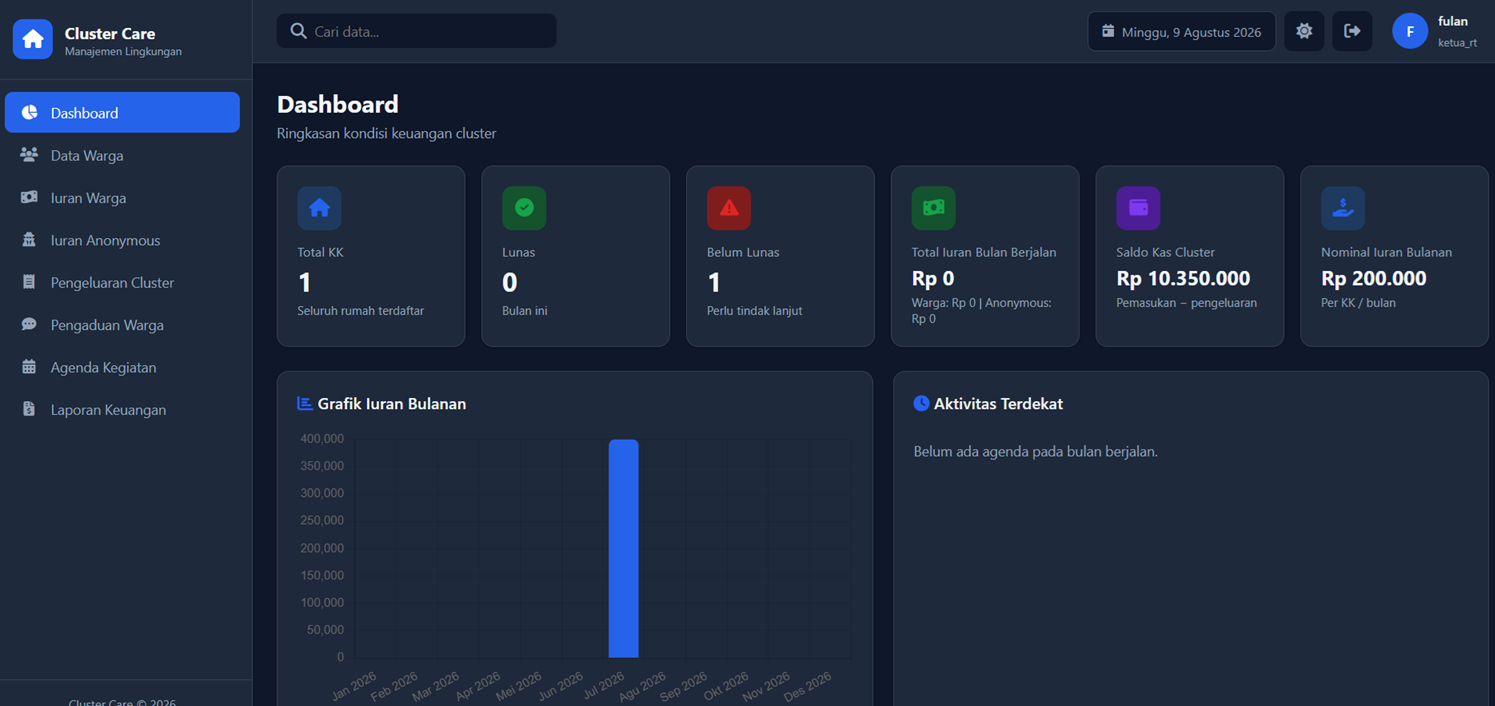This screenshot has width=1495, height=706.
Task: Click Manajemen Lingkungan tagline
Action: 123,51
